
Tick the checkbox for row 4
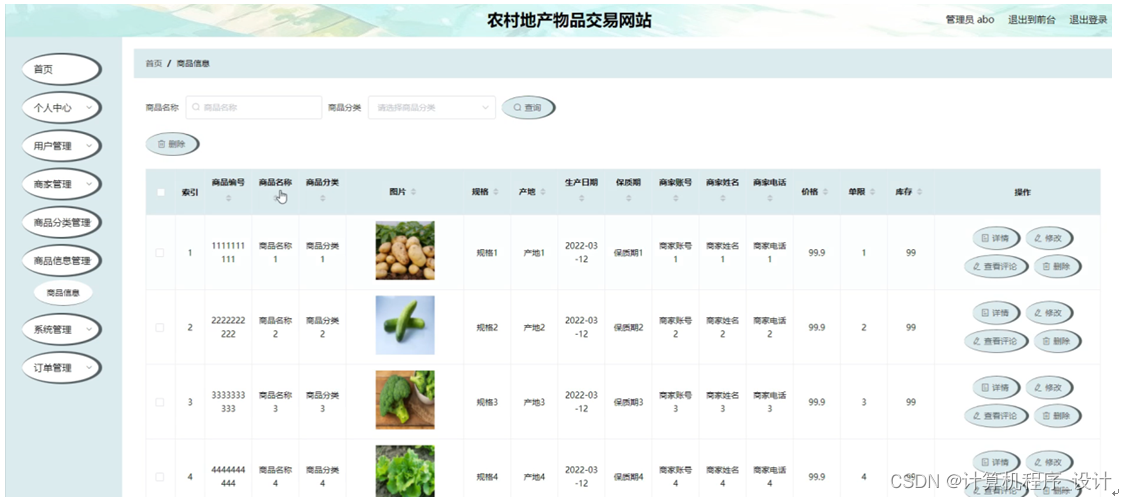[160, 476]
